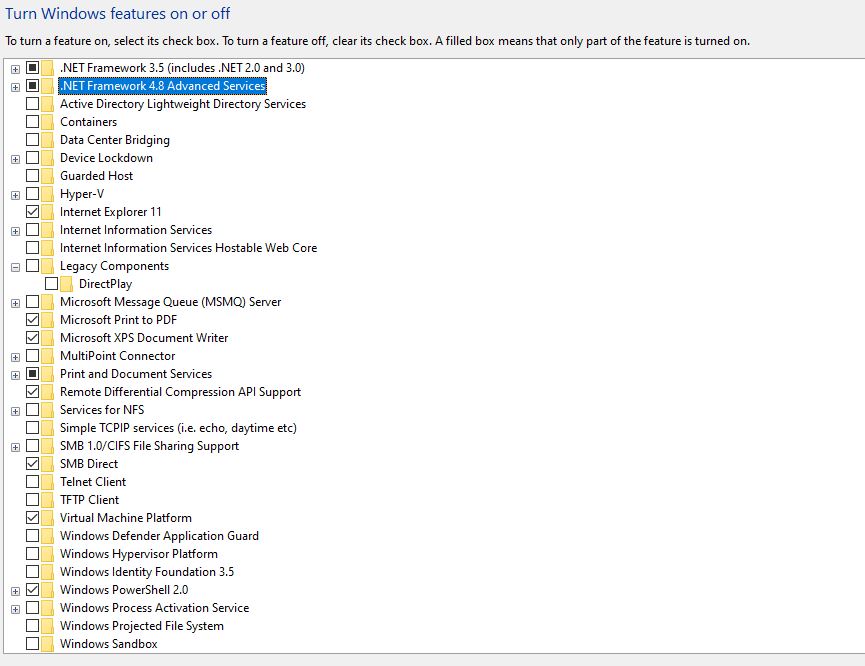Expand .NET Framework 4.8 Advanced Services node
This screenshot has width=865, height=666.
[x=15, y=87]
